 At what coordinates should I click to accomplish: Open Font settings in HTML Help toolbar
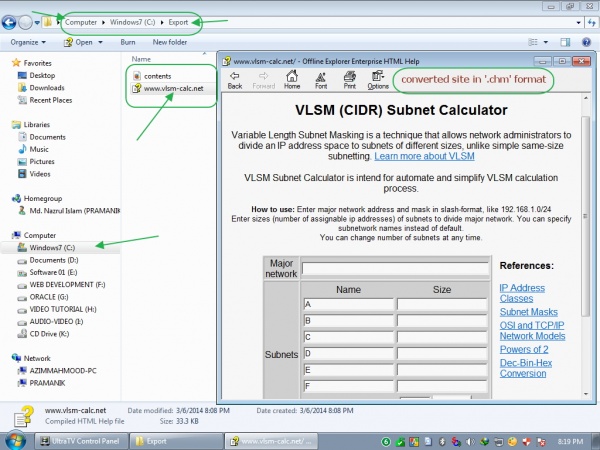[321, 80]
